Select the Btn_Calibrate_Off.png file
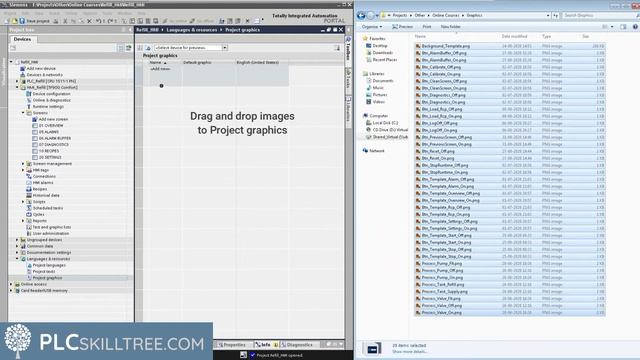Viewport: 640px width, 360px height. click(441, 67)
